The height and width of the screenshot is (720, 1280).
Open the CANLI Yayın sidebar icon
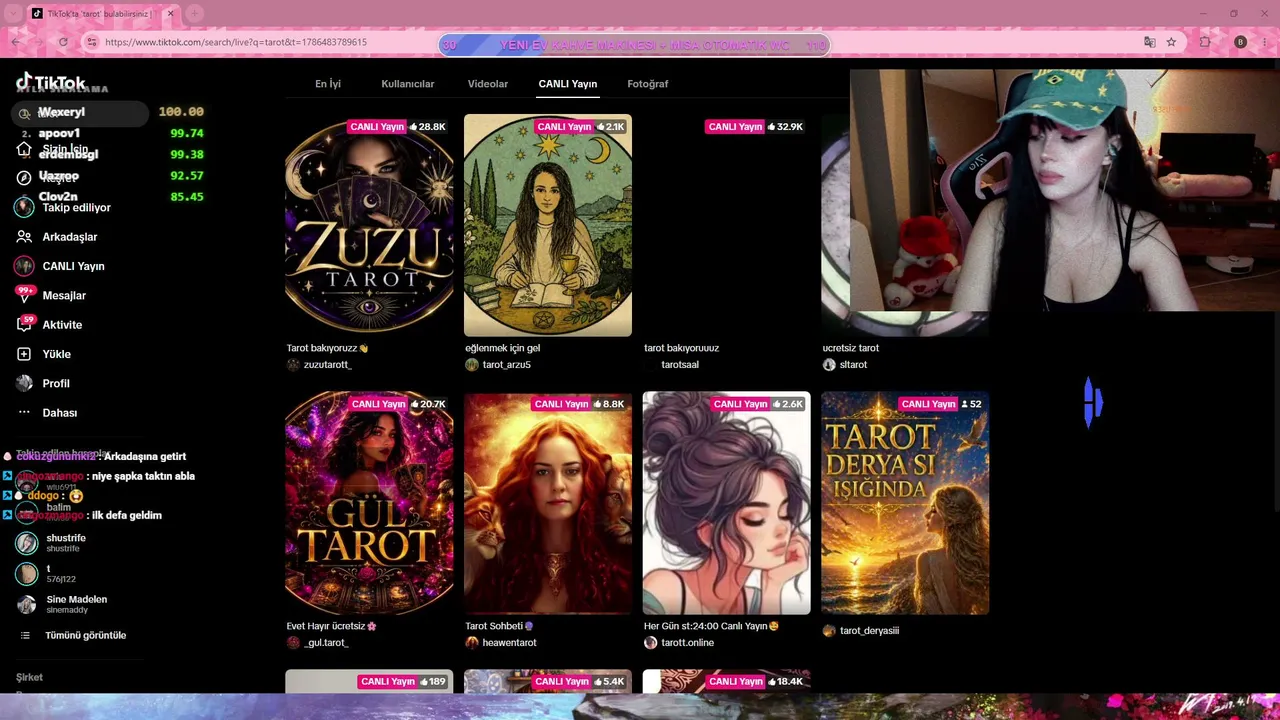coord(24,266)
